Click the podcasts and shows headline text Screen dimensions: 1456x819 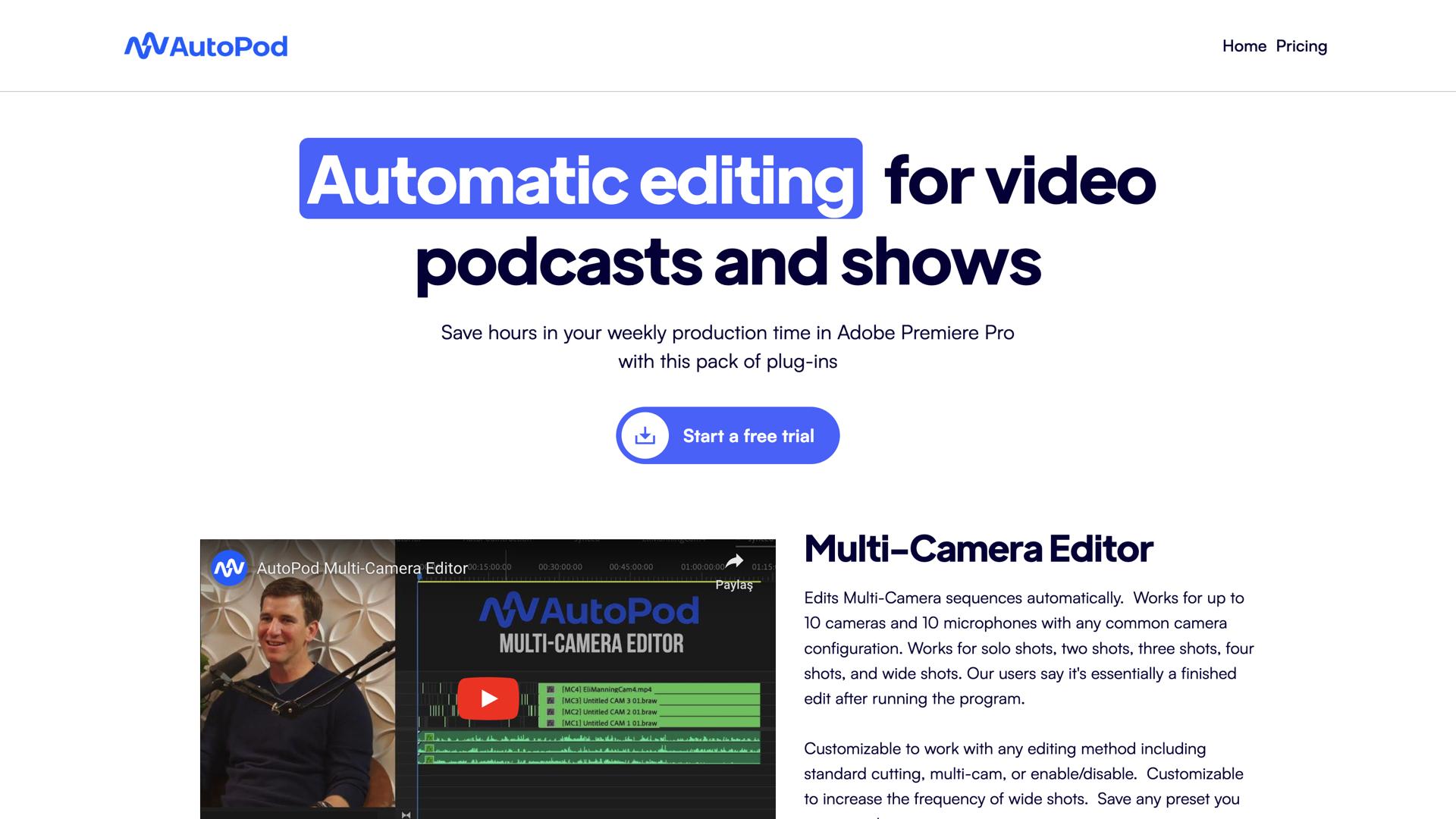[727, 262]
